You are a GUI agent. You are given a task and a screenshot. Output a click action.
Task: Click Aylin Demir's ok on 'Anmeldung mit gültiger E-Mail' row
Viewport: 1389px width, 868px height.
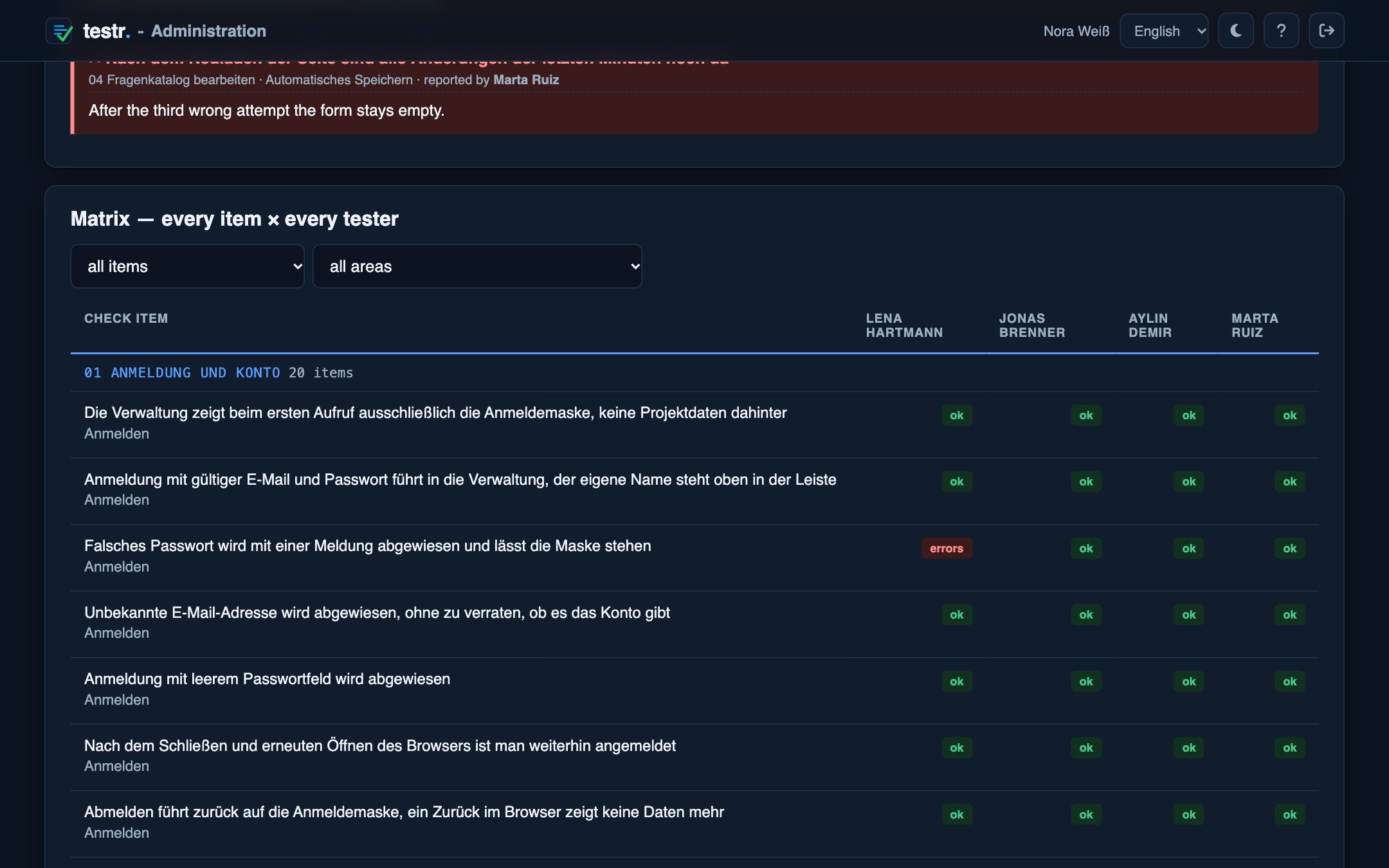(1189, 482)
